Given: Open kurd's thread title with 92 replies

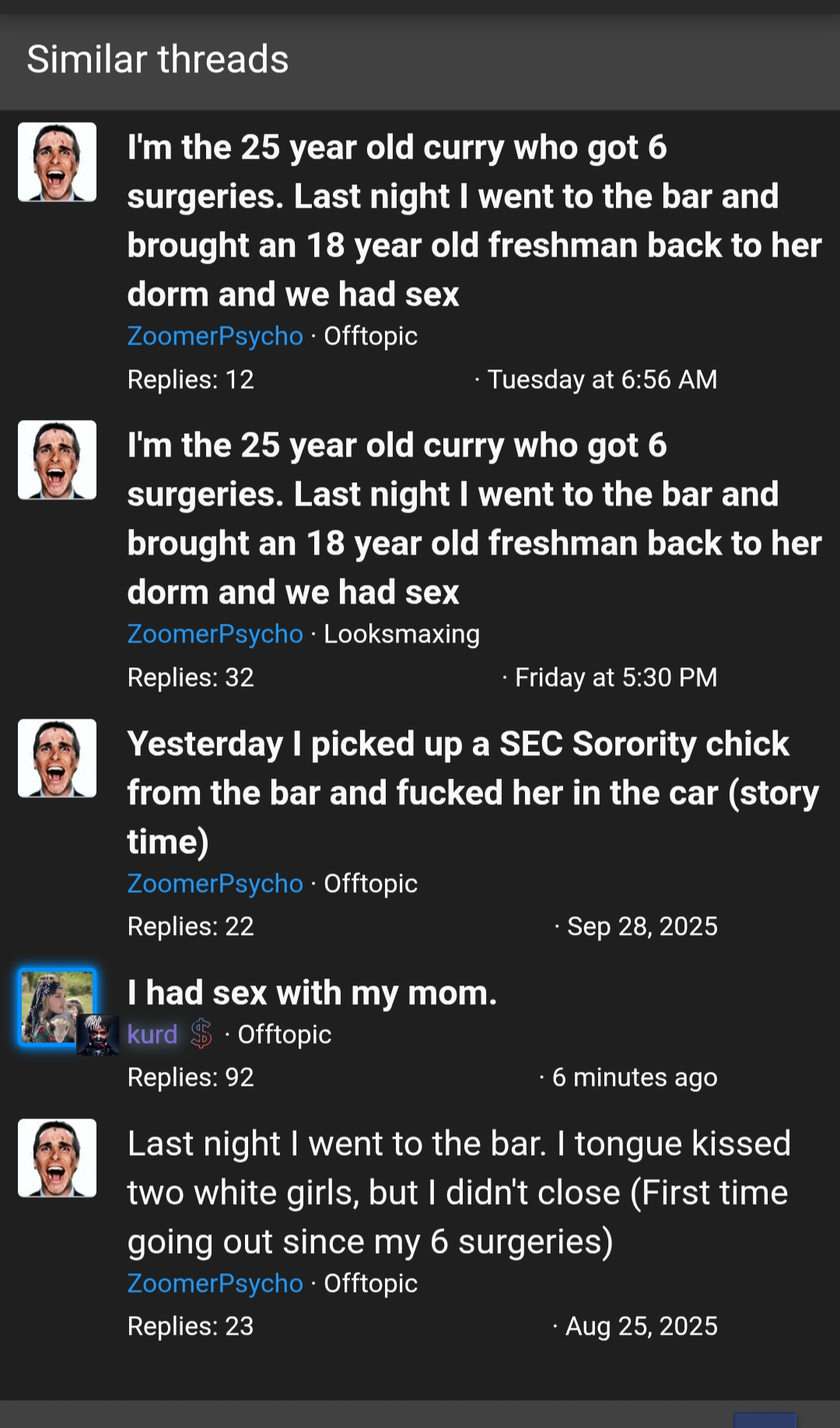Looking at the screenshot, I should [x=312, y=992].
